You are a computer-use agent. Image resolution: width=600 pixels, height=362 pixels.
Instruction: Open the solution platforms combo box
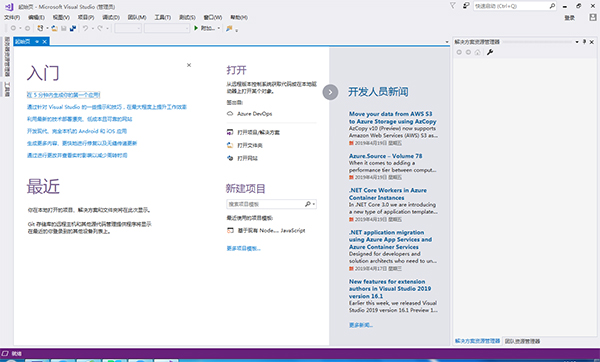click(x=167, y=28)
